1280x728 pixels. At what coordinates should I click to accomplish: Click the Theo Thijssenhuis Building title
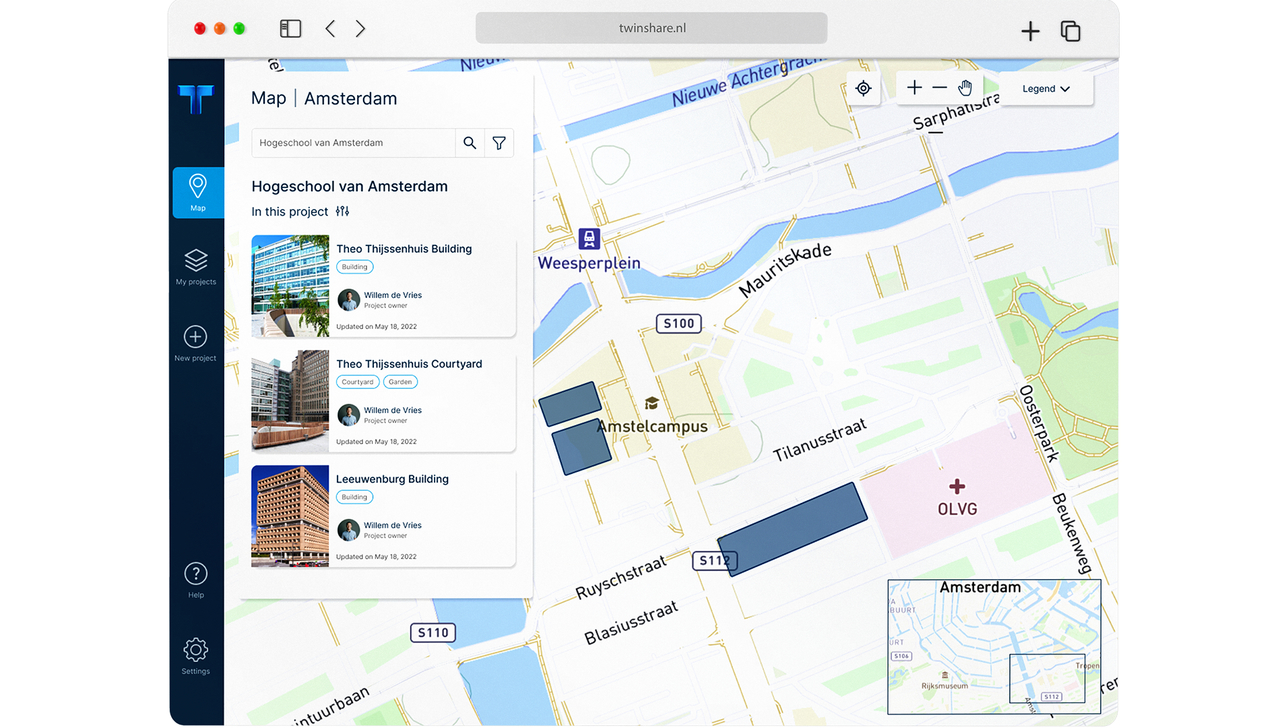click(x=404, y=249)
